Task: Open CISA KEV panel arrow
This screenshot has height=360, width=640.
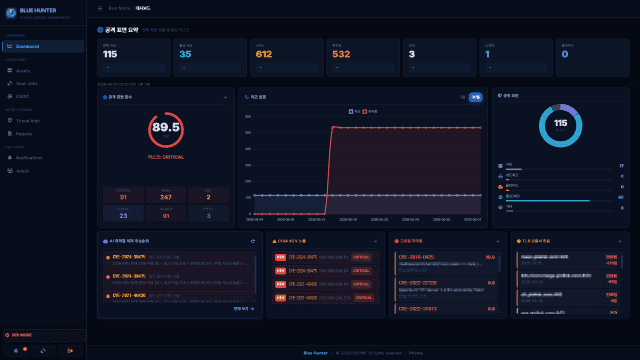Action: tap(376, 241)
